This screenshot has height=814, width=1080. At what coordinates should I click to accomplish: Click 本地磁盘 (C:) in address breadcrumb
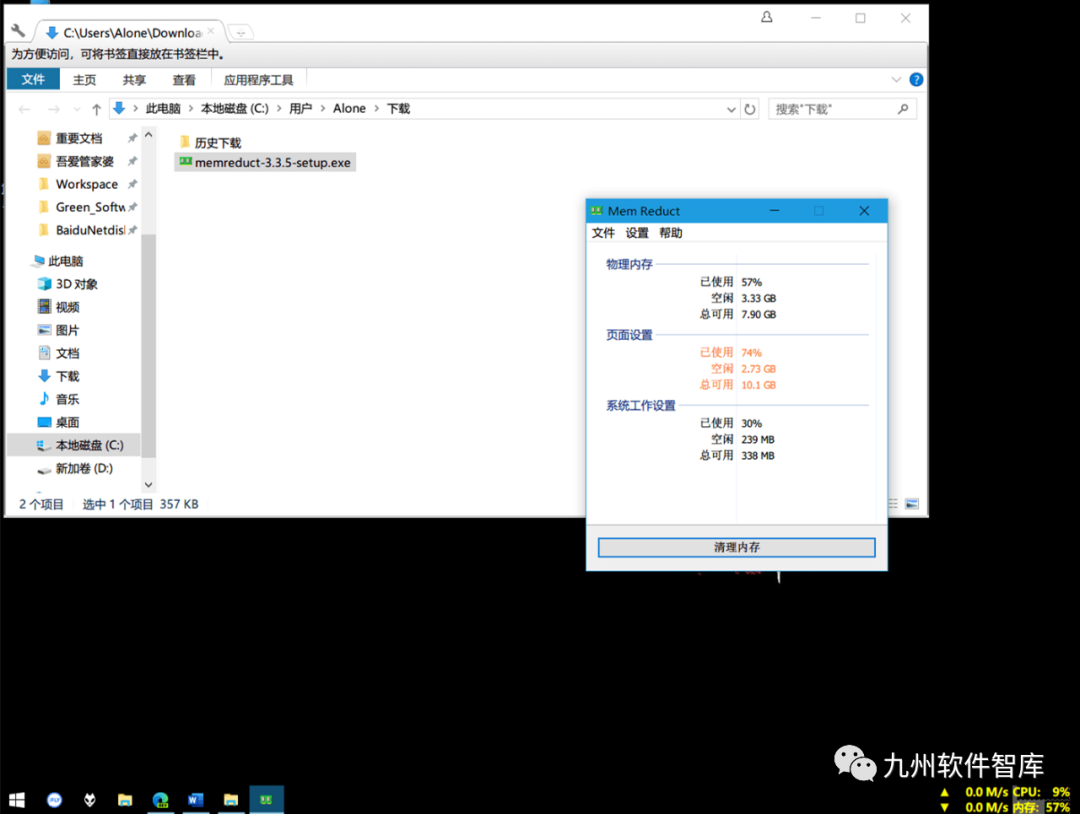pos(235,109)
